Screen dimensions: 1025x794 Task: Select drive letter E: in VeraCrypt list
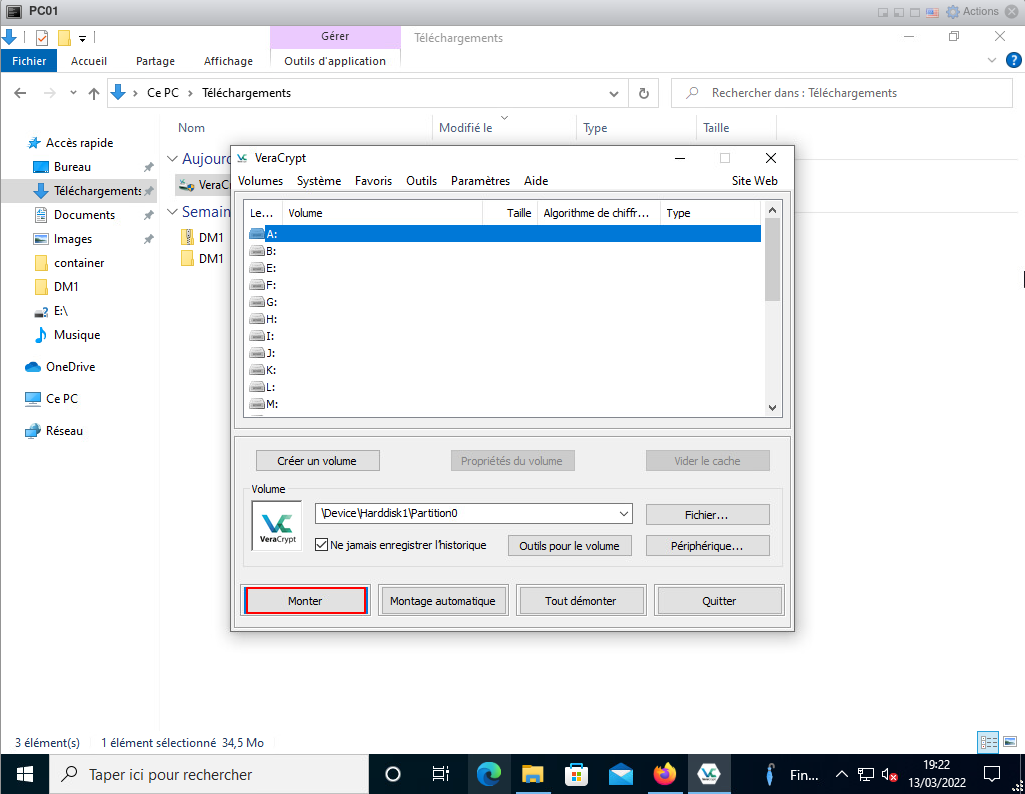tap(271, 268)
